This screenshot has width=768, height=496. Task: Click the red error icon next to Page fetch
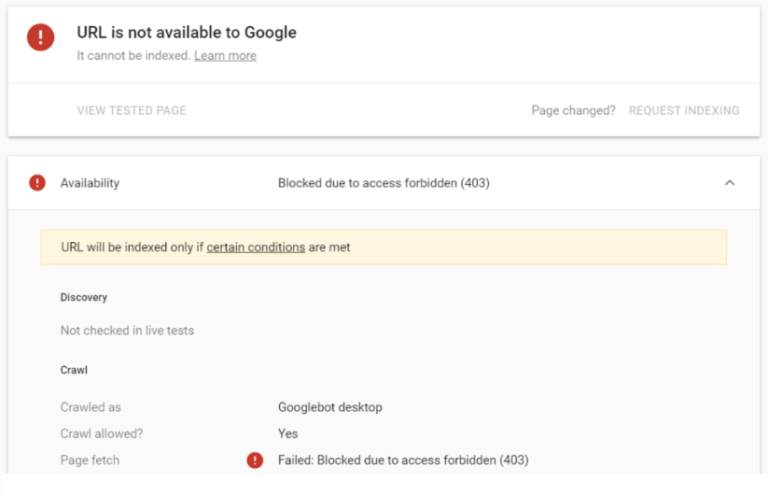(255, 460)
